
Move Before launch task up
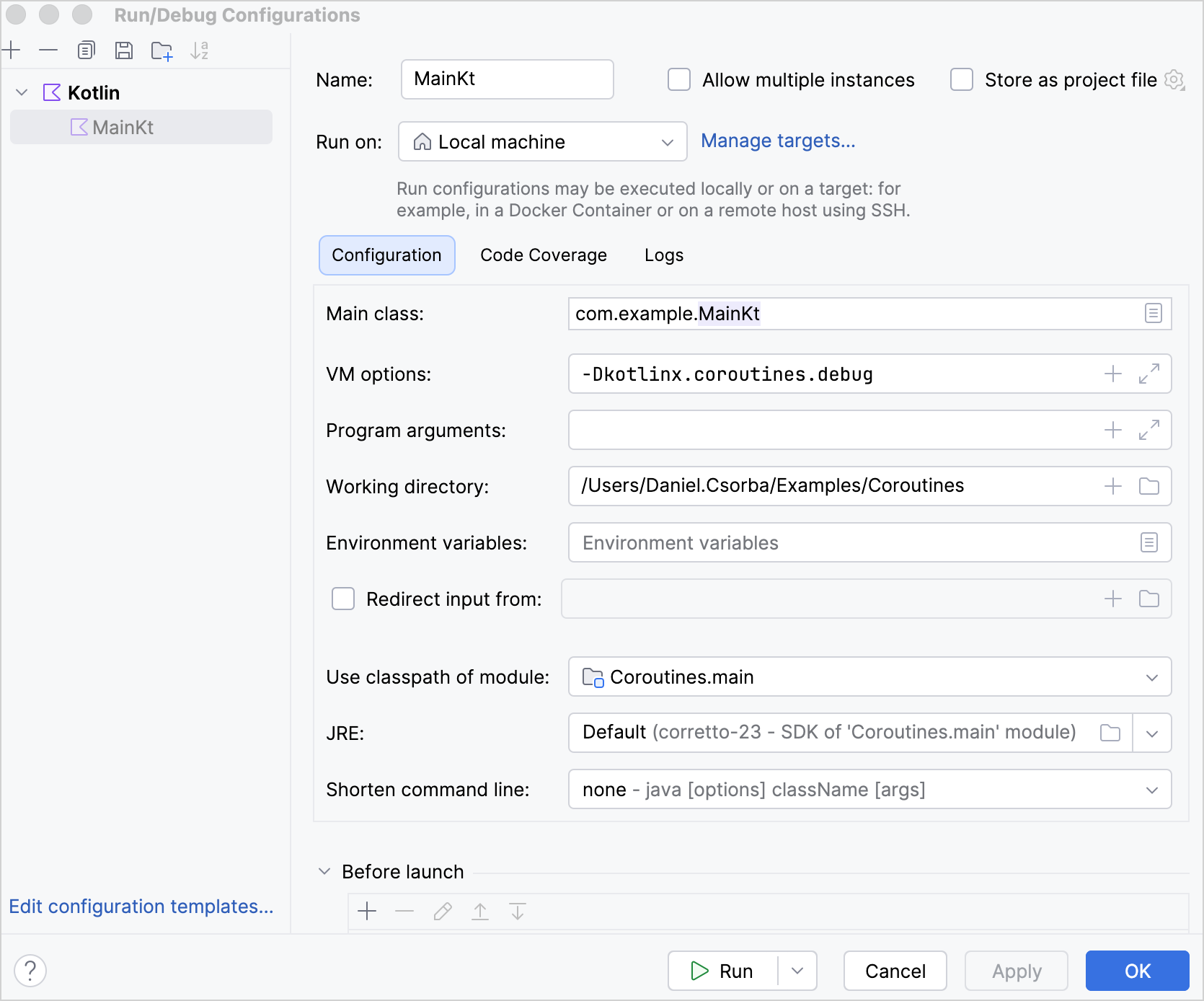[480, 912]
